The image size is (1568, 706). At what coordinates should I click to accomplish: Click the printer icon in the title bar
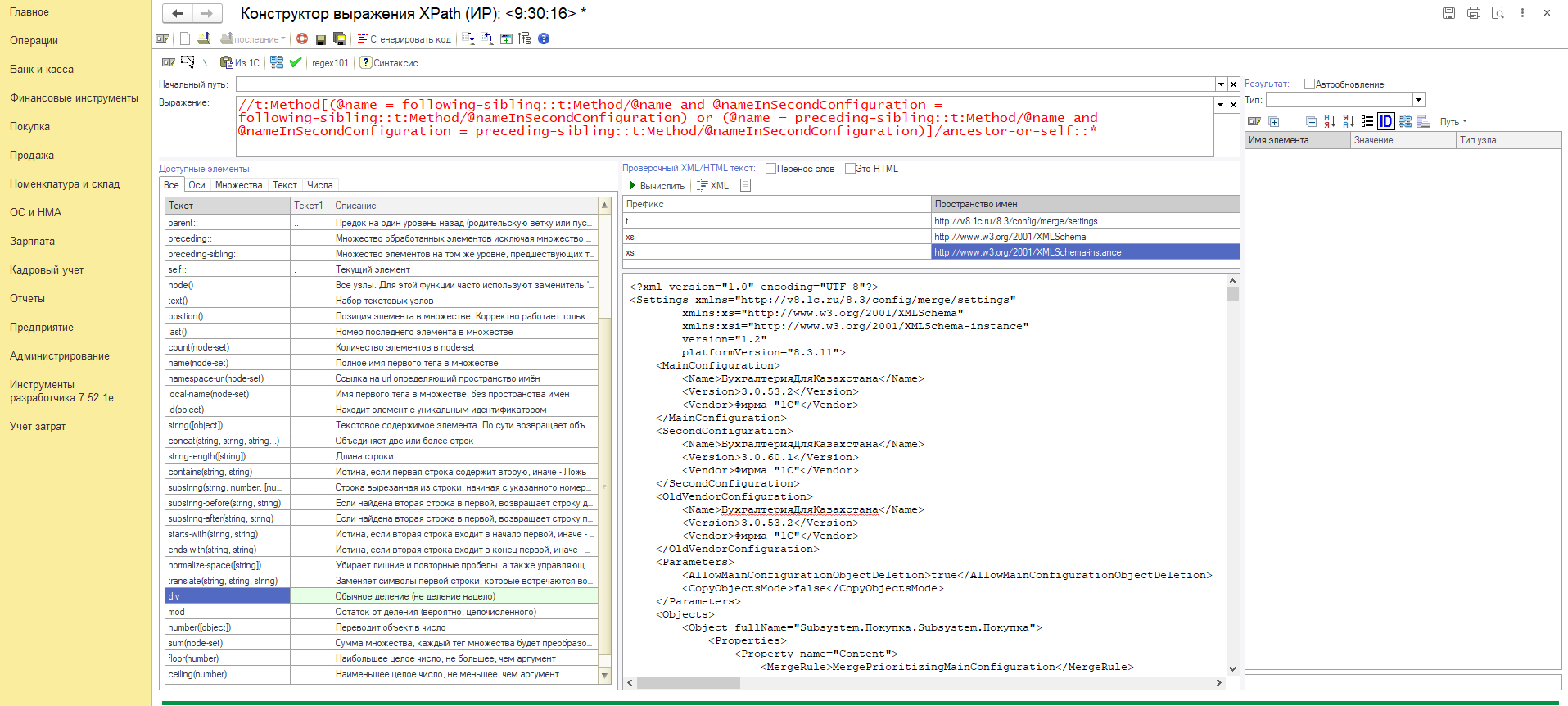point(1474,13)
